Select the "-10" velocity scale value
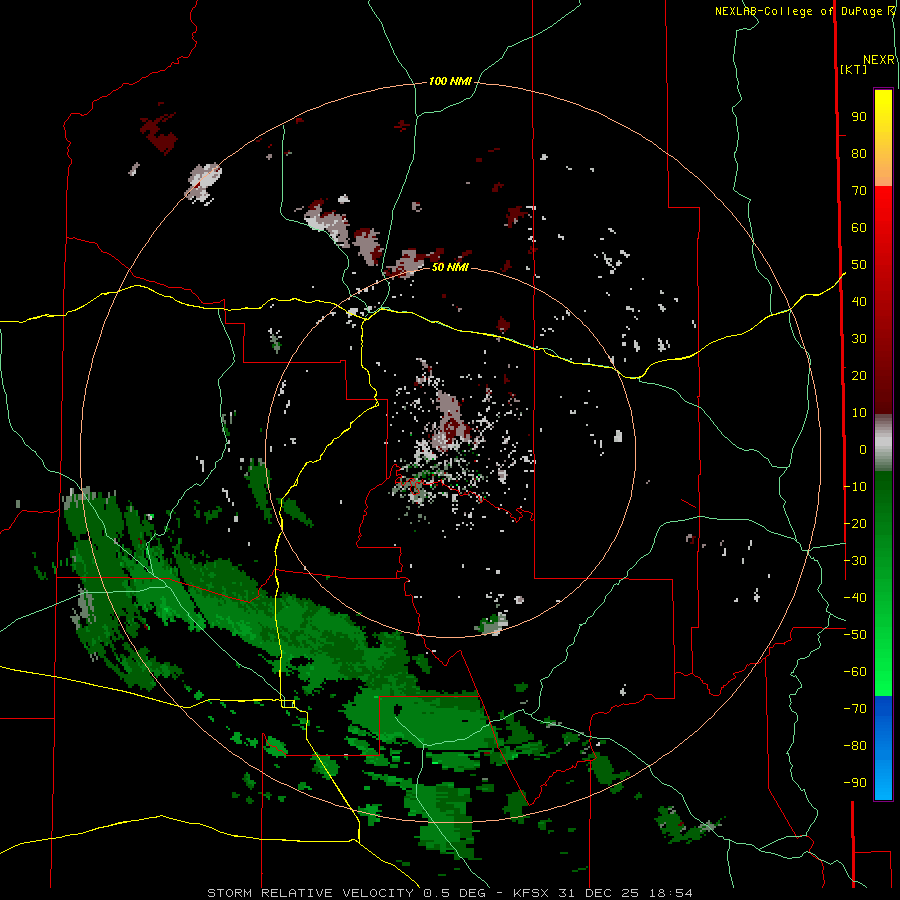Image resolution: width=900 pixels, height=900 pixels. coord(855,487)
